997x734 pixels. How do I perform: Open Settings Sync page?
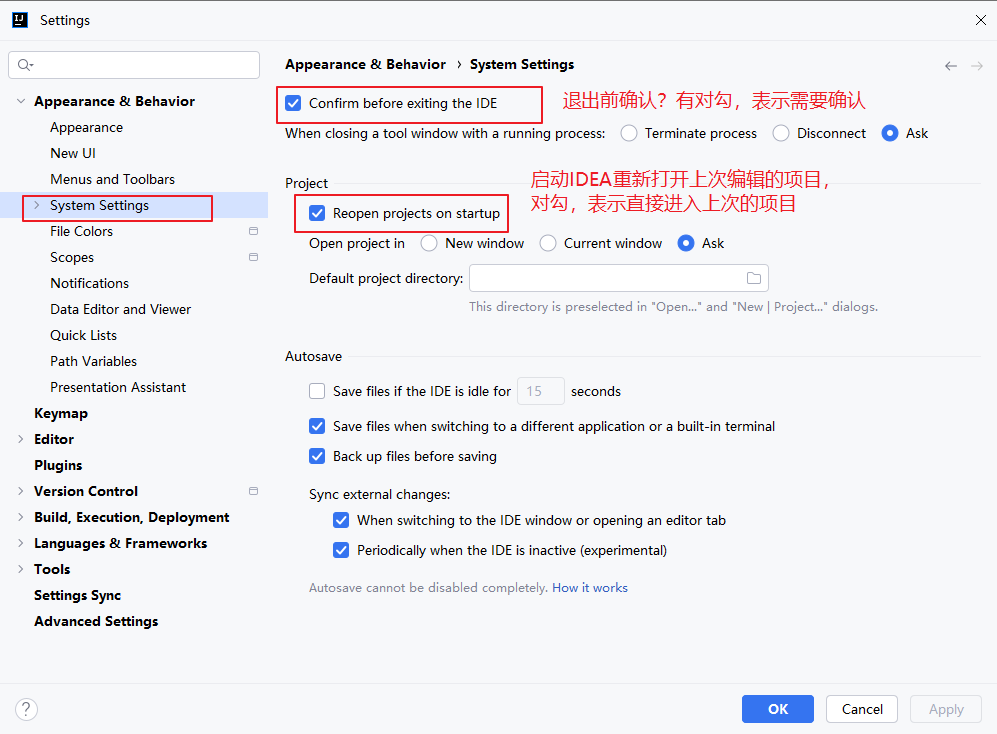(x=78, y=595)
